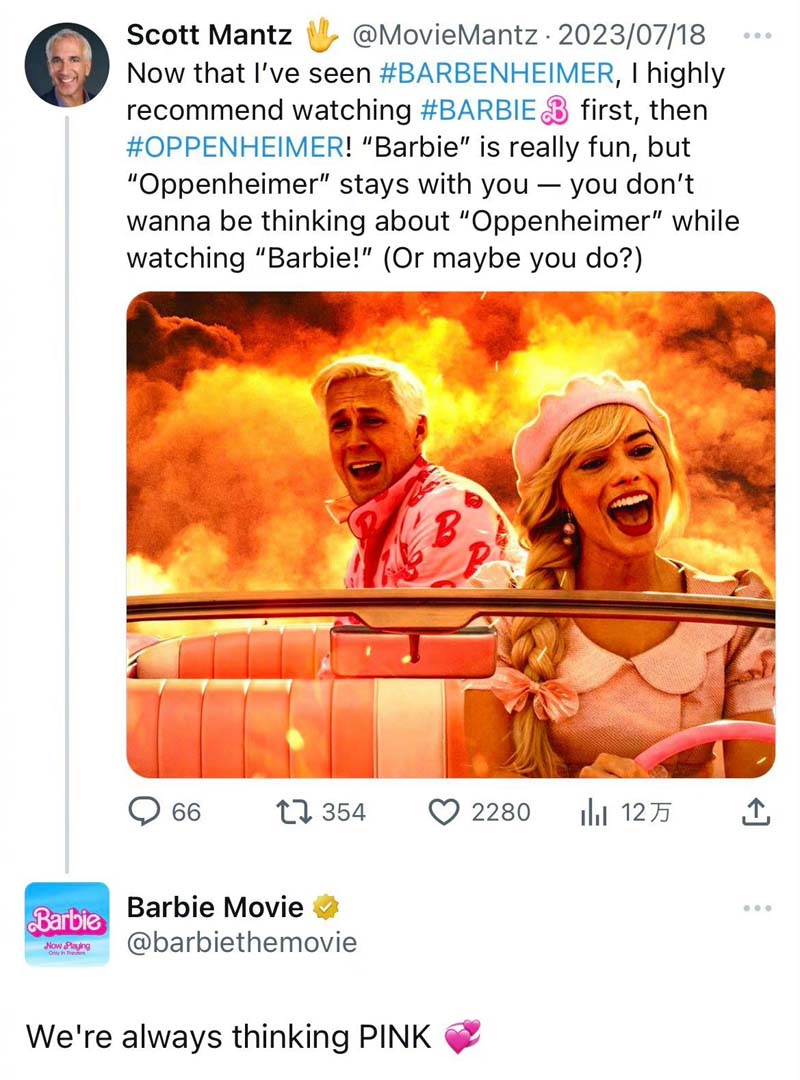
Task: Open more options on Barbie Movie reply
Action: pos(757,908)
